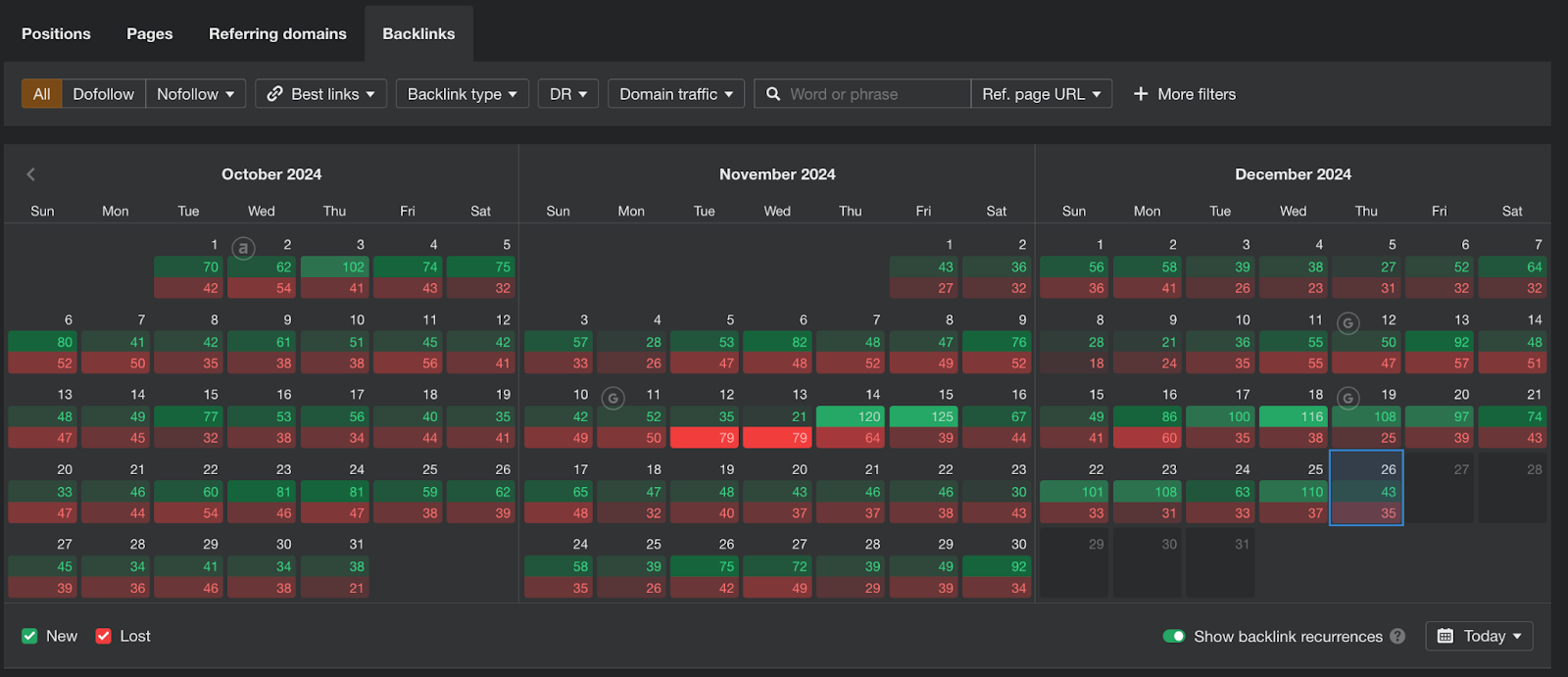1568x677 pixels.
Task: Click the Google update marker on November 11
Action: (613, 398)
